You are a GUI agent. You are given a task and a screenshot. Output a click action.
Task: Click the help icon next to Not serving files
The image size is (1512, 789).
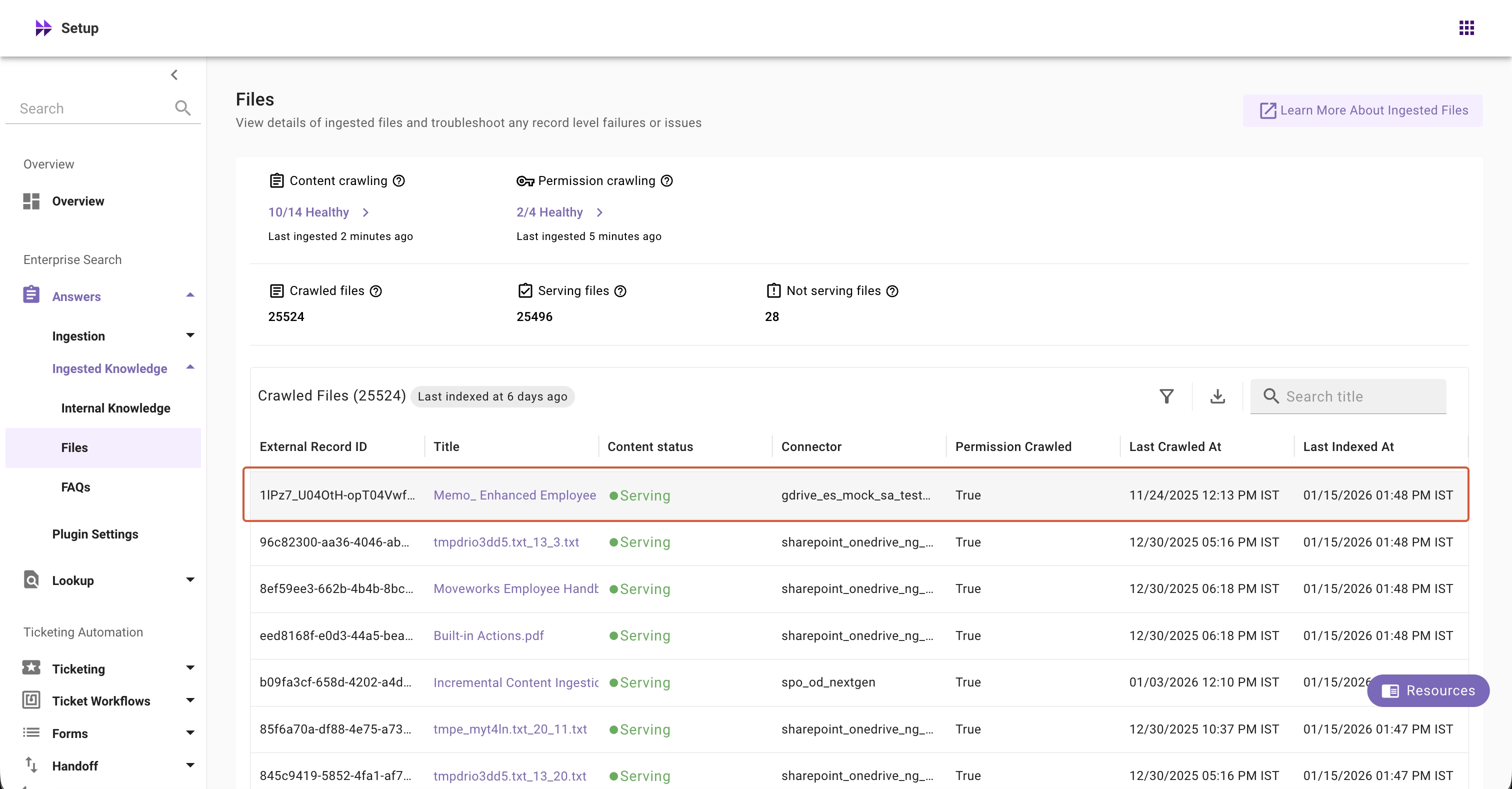pyautogui.click(x=892, y=291)
